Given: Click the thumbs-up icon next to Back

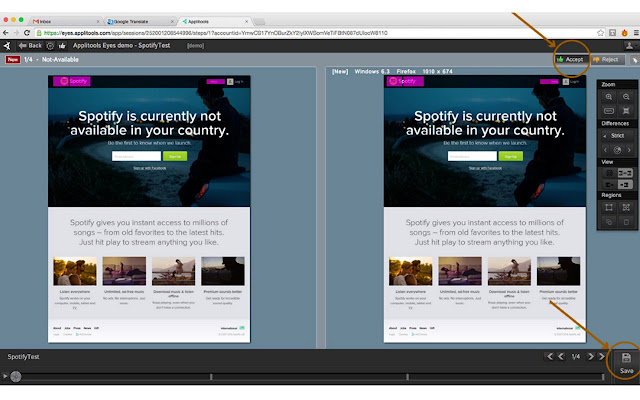Looking at the screenshot, I should coord(62,46).
